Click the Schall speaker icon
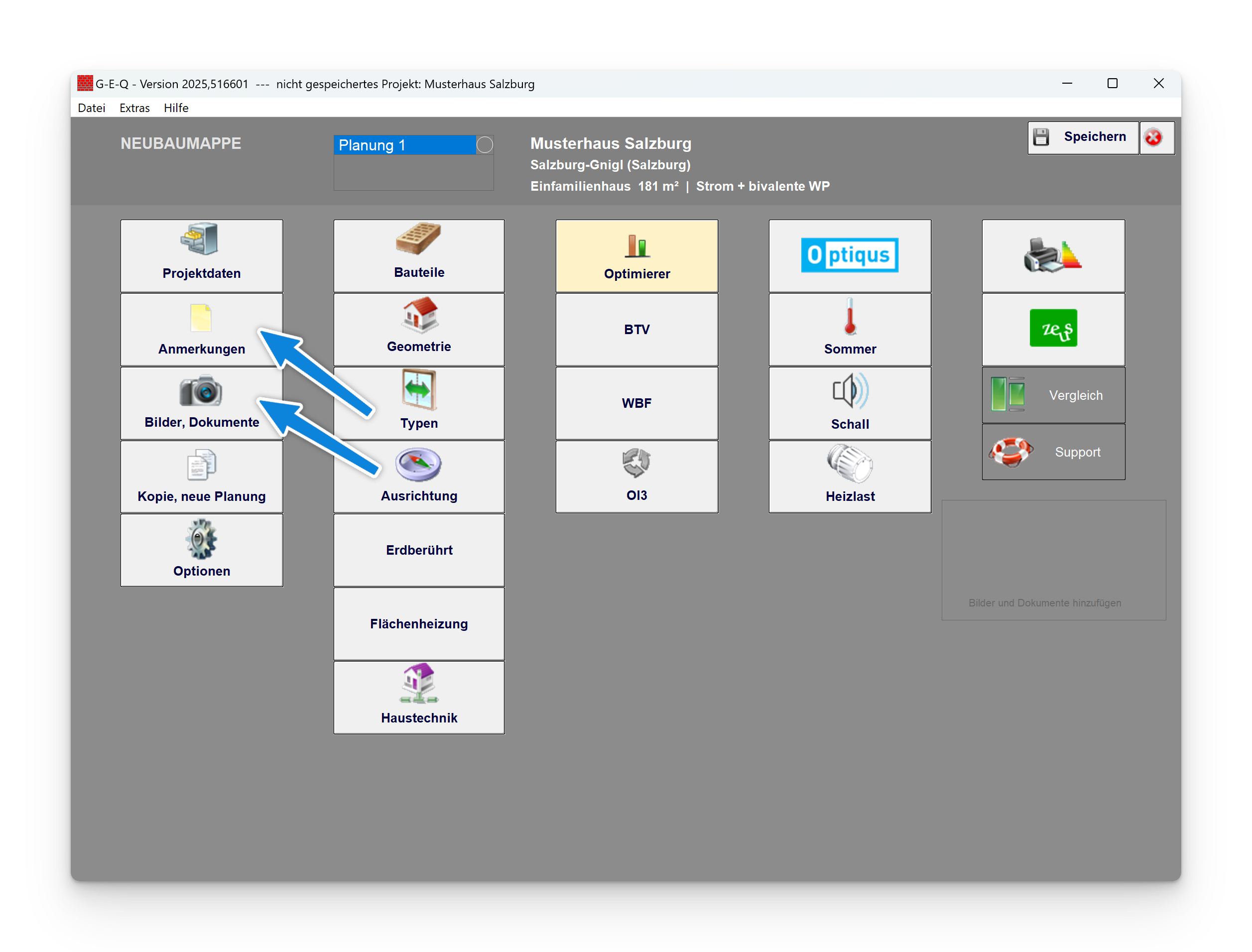The height and width of the screenshot is (952, 1252). (x=850, y=391)
